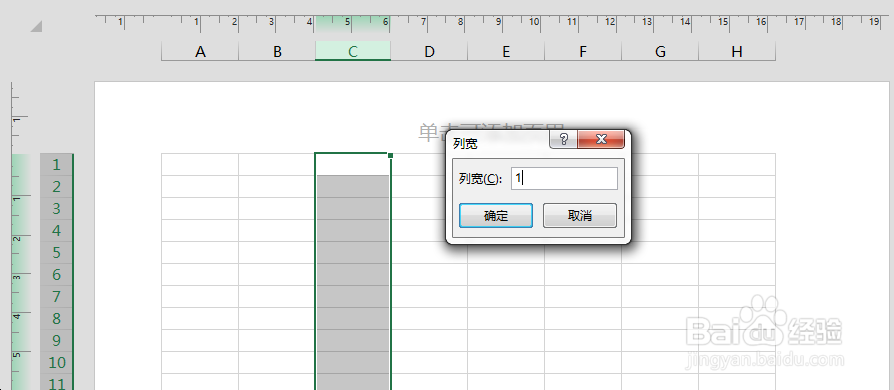Click cell C1 in the worksheet
Image resolution: width=894 pixels, height=390 pixels.
pos(353,164)
